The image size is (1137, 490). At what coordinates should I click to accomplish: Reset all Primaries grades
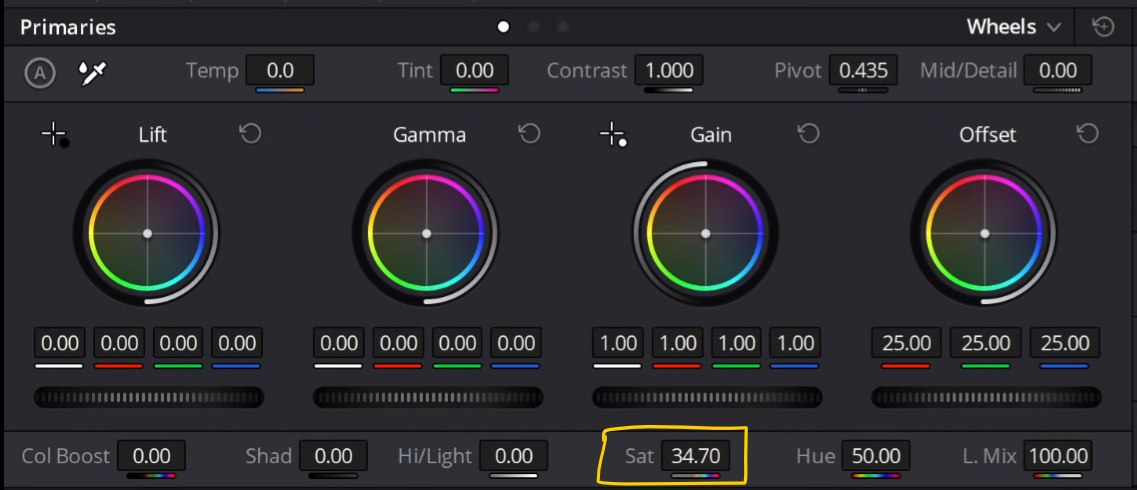(x=1103, y=28)
